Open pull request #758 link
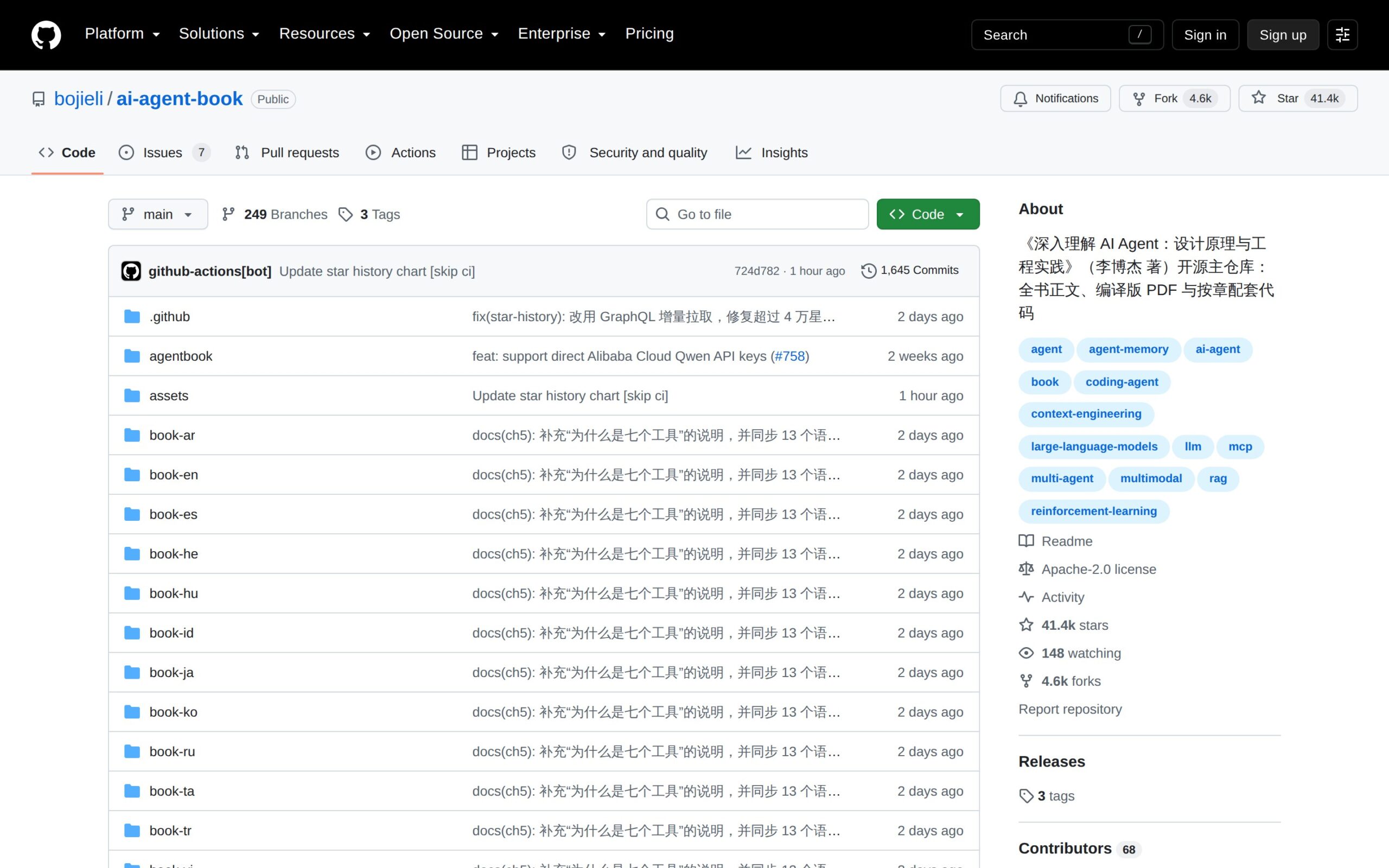Viewport: 1389px width, 868px height. (790, 356)
